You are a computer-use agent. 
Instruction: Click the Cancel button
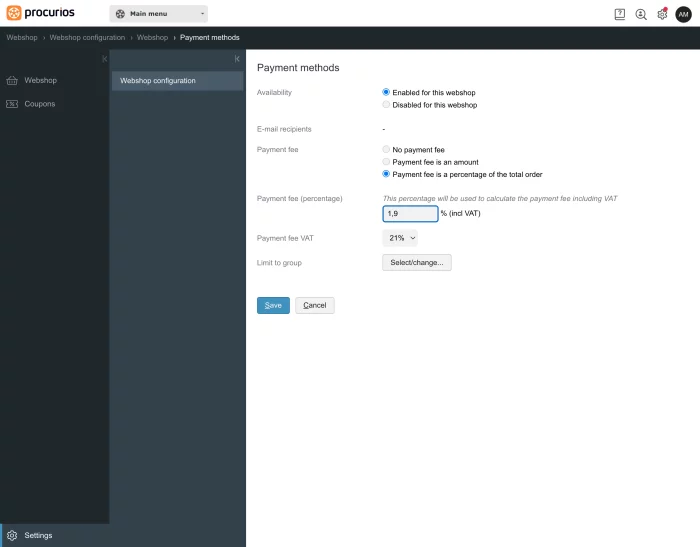click(315, 305)
